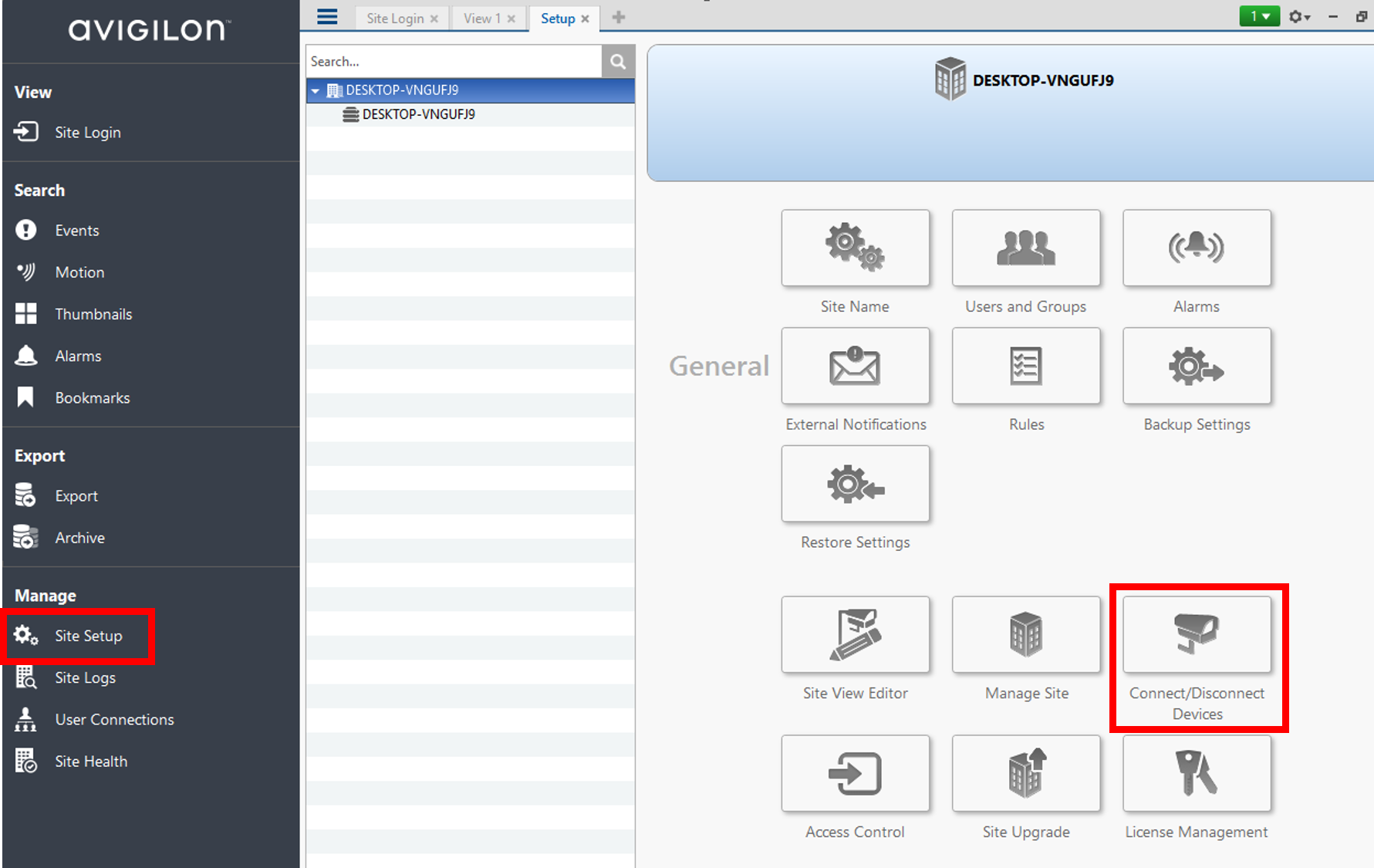The image size is (1374, 868).
Task: Click the Alarms label under Search
Action: click(x=78, y=356)
